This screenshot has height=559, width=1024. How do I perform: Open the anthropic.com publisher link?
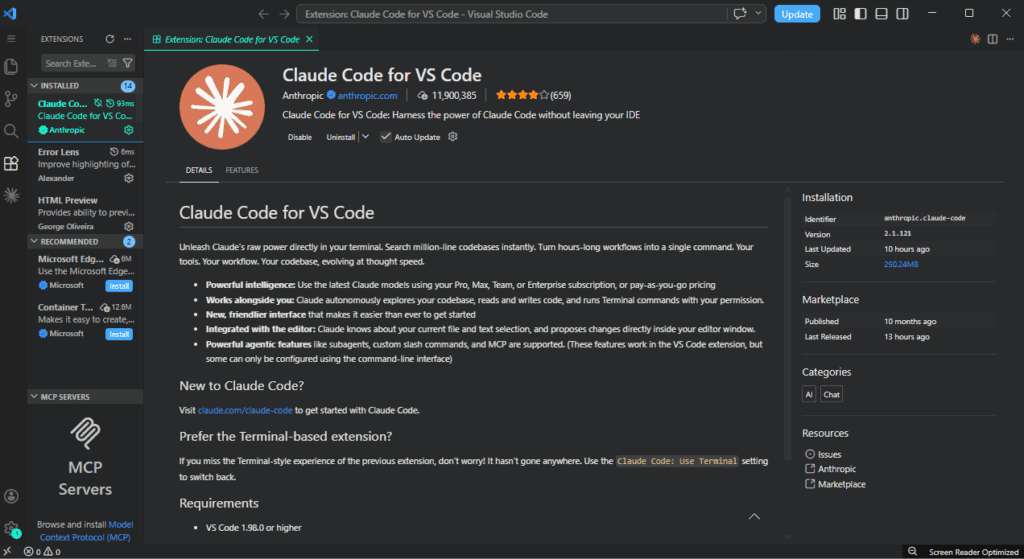click(367, 95)
